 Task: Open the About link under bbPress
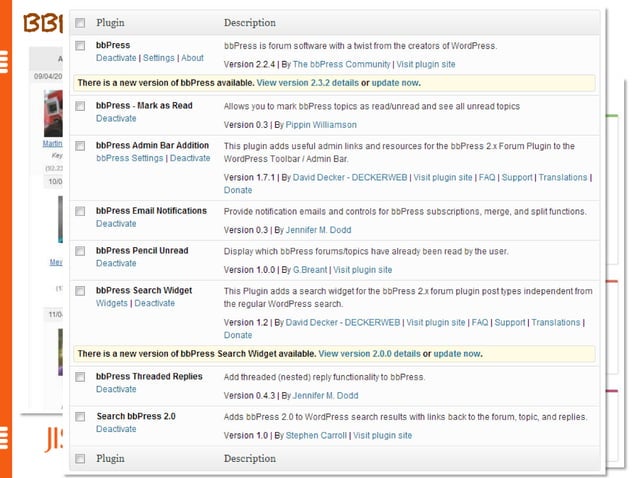pos(192,58)
